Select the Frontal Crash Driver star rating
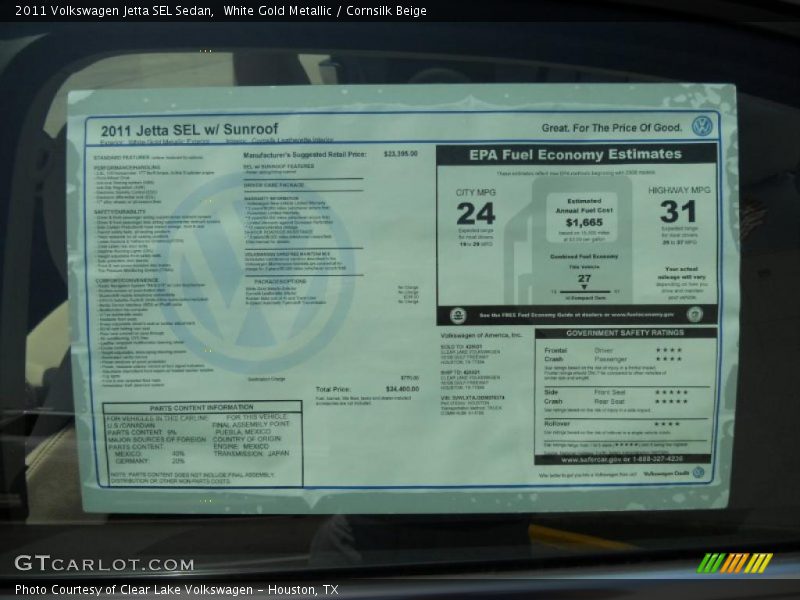 pos(669,350)
